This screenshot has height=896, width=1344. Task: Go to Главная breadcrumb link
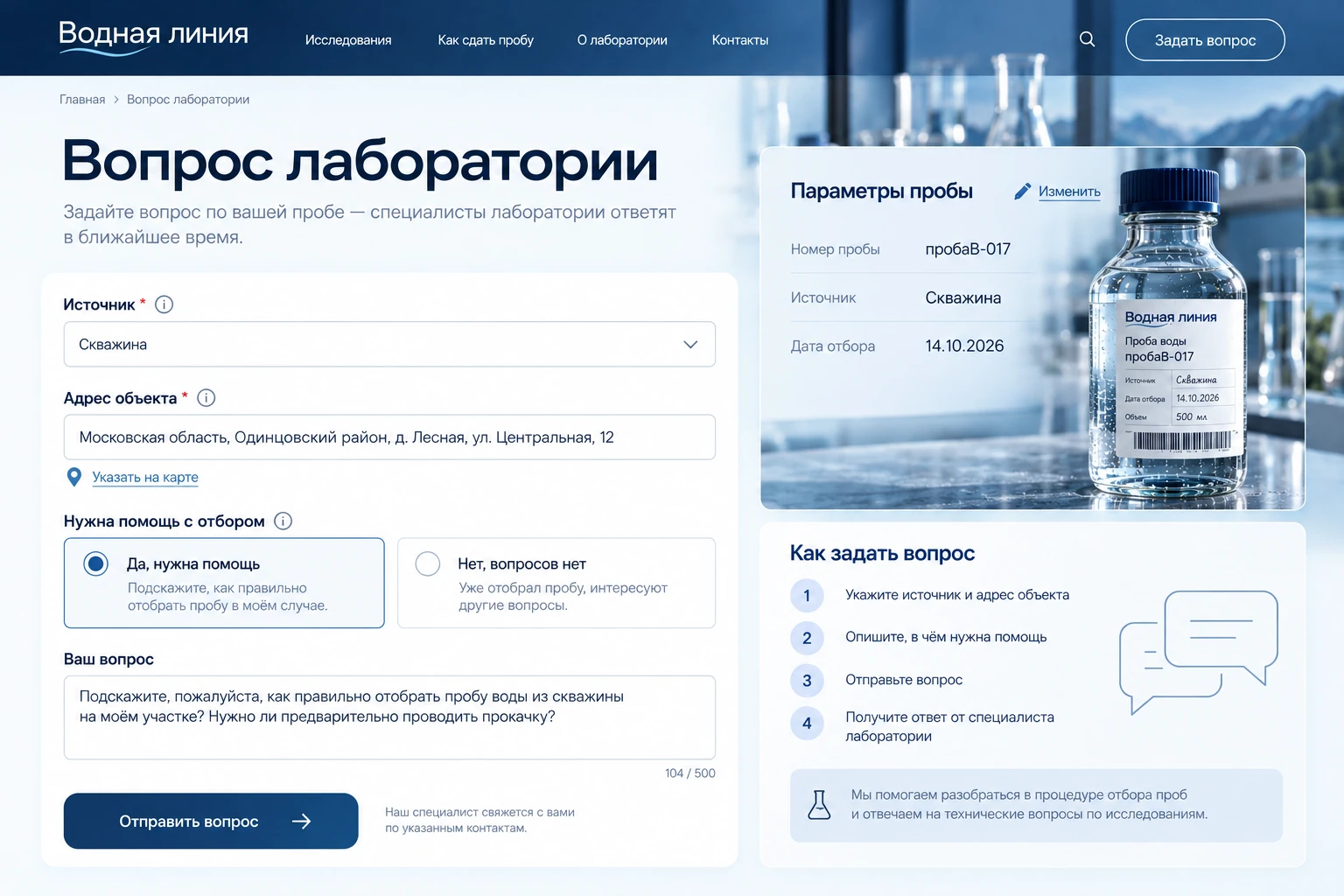click(82, 100)
